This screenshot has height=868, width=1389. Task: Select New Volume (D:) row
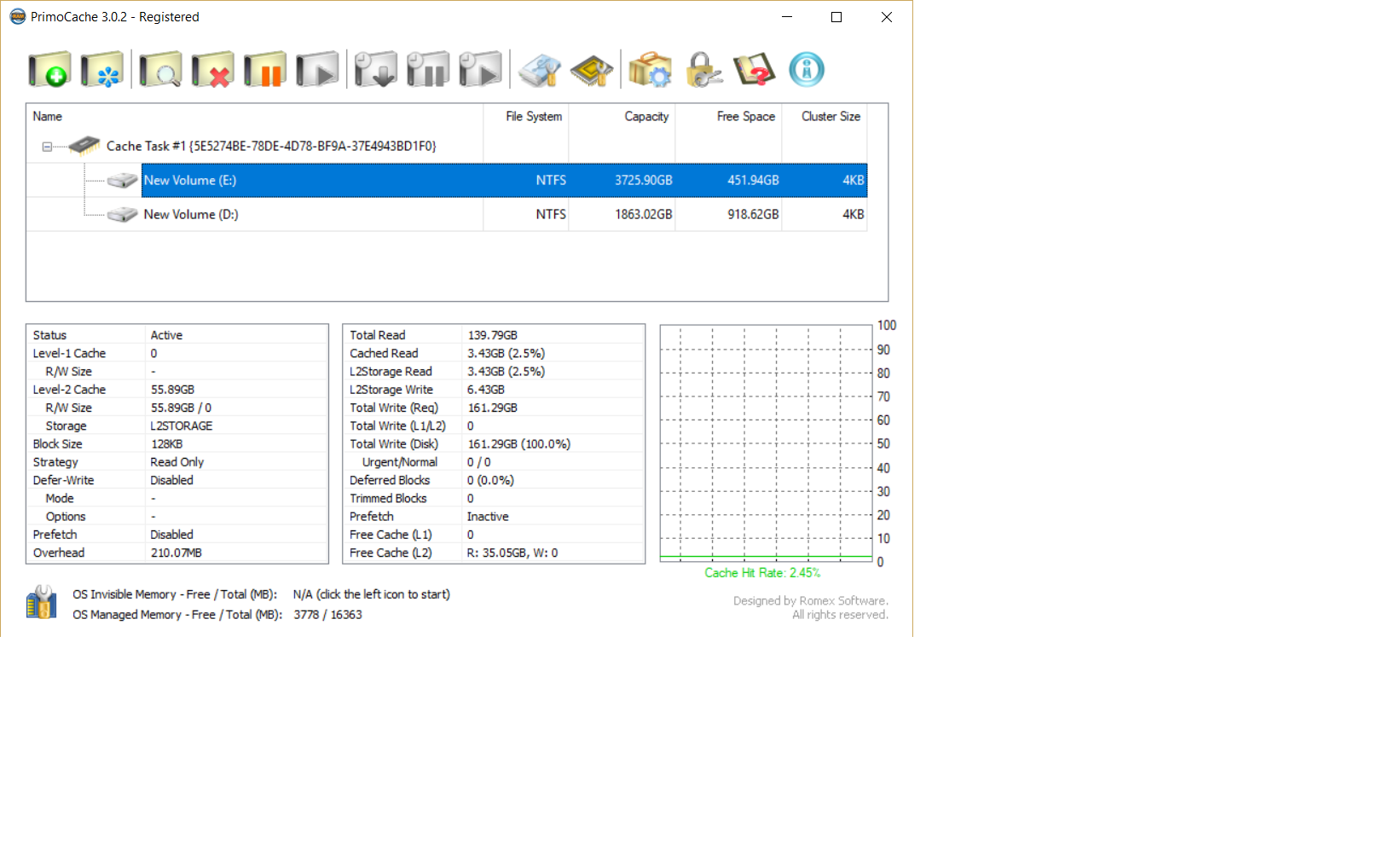click(x=447, y=214)
